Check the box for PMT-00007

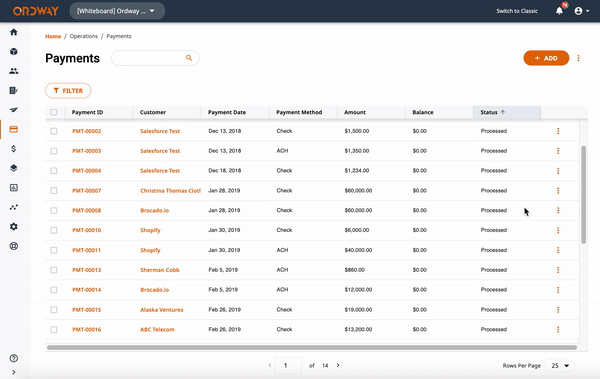(x=54, y=191)
